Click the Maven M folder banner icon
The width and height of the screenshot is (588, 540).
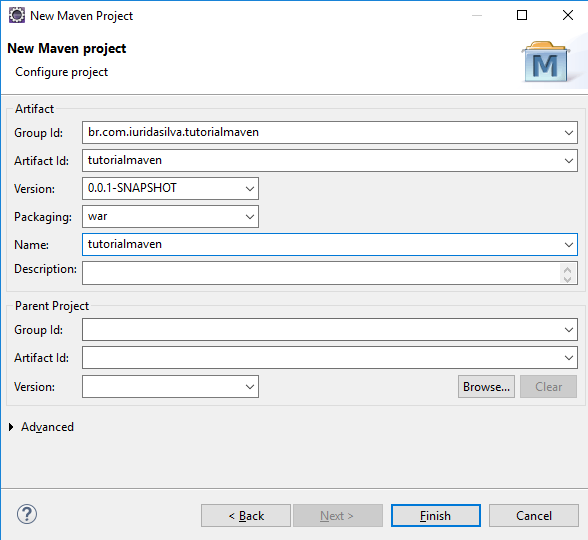coord(546,62)
